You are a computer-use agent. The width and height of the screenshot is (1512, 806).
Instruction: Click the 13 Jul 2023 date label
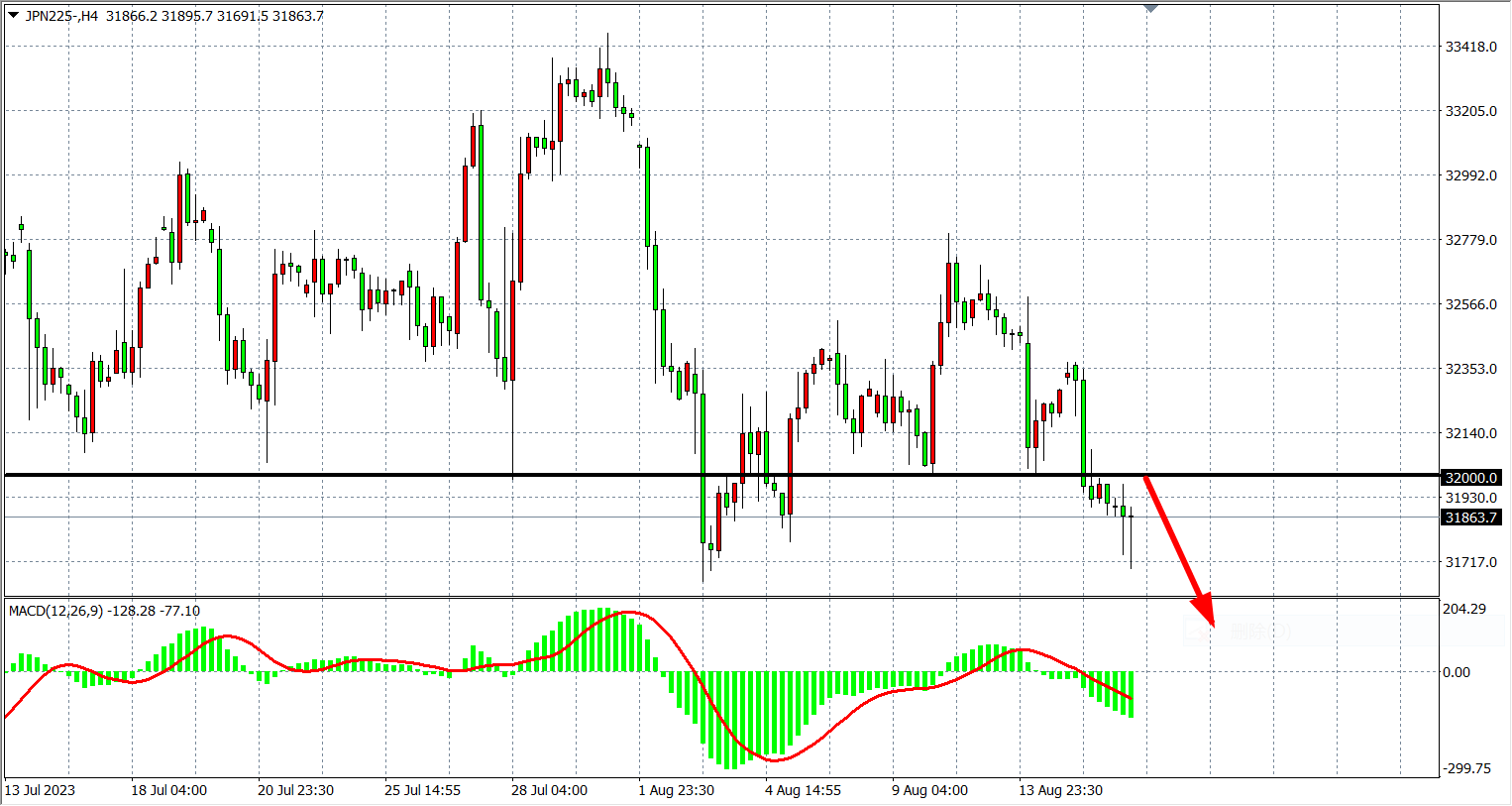[40, 790]
